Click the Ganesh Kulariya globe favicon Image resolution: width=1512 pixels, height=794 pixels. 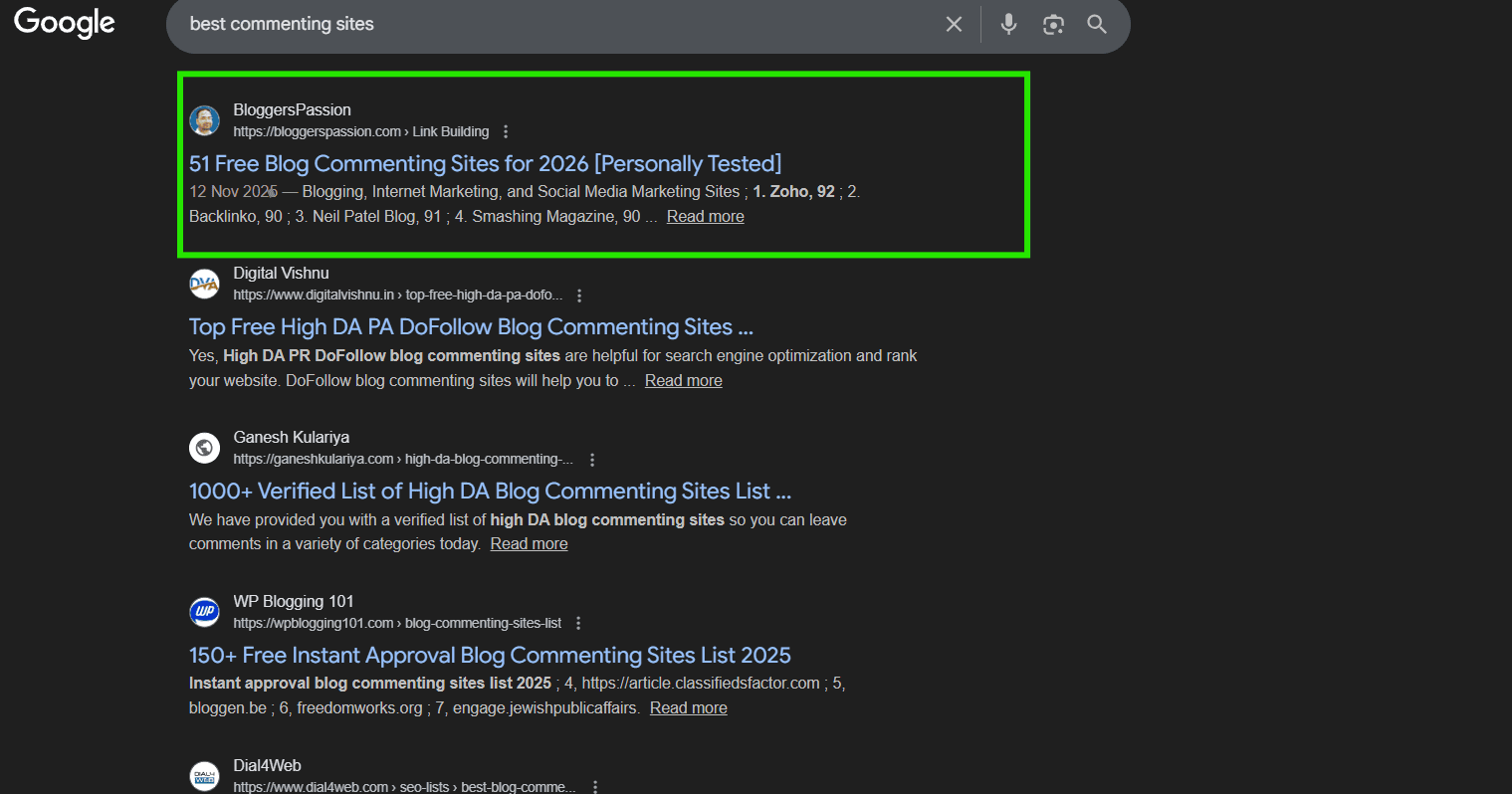click(x=204, y=448)
